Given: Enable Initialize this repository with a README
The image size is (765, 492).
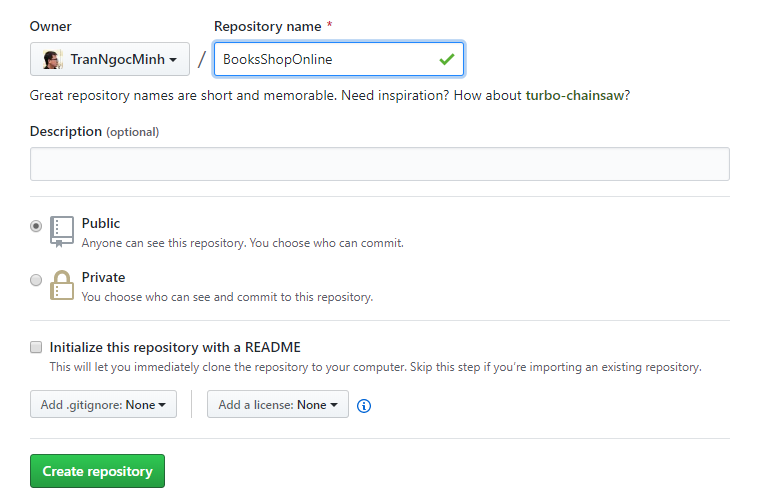Looking at the screenshot, I should point(36,347).
